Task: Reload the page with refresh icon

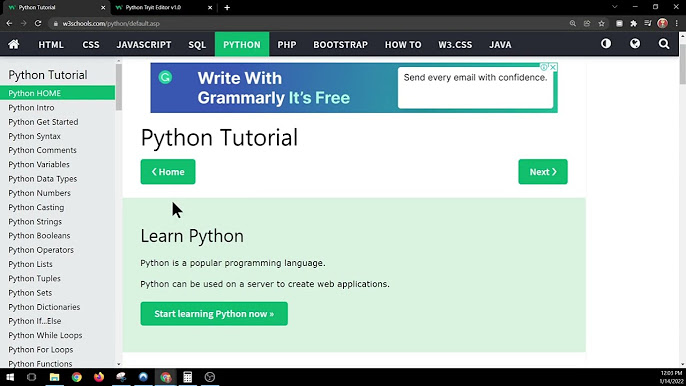Action: pyautogui.click(x=38, y=24)
